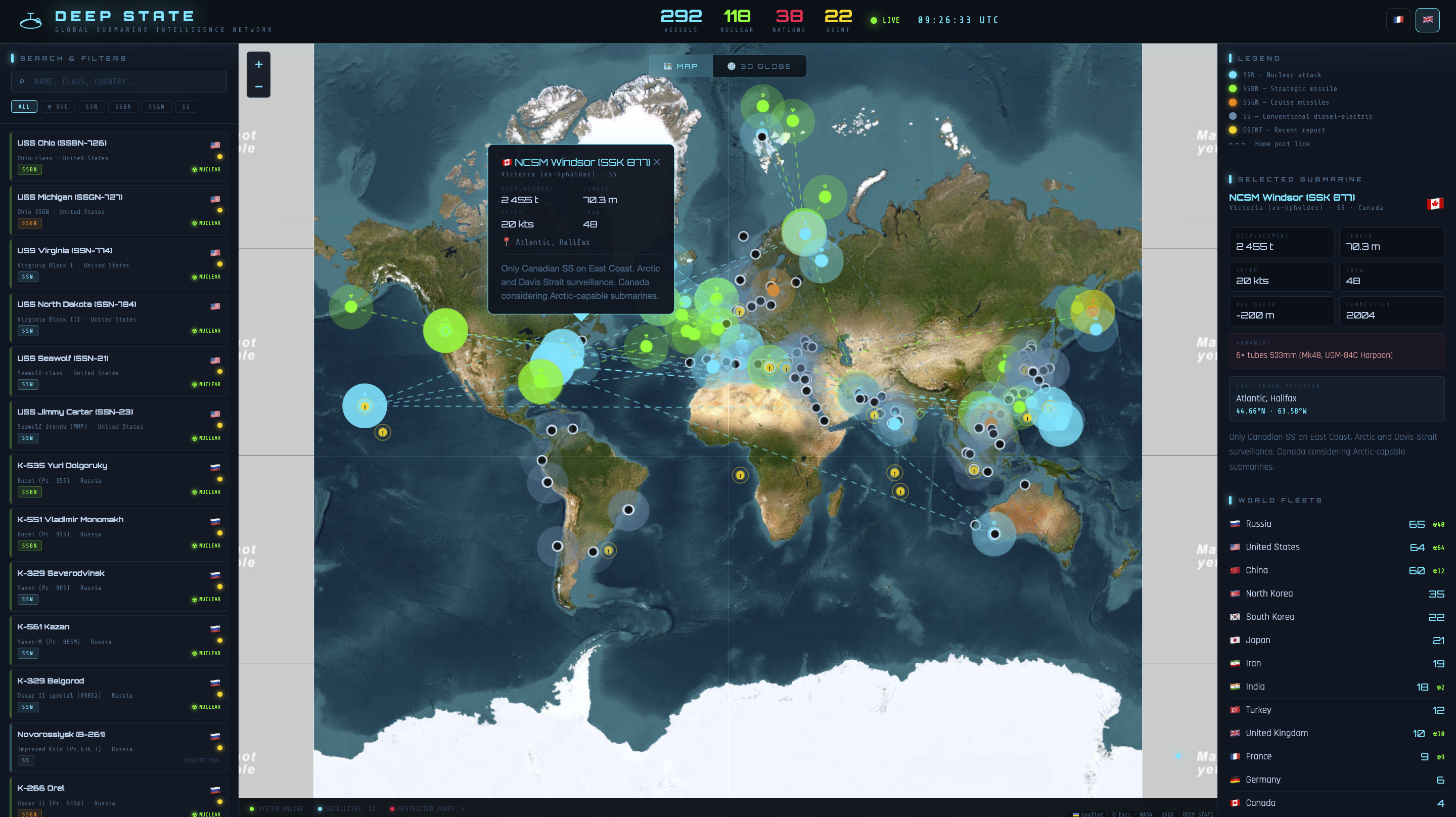Click the Armament box with 533mm tubes
Image resolution: width=1456 pixels, height=817 pixels.
(1337, 351)
